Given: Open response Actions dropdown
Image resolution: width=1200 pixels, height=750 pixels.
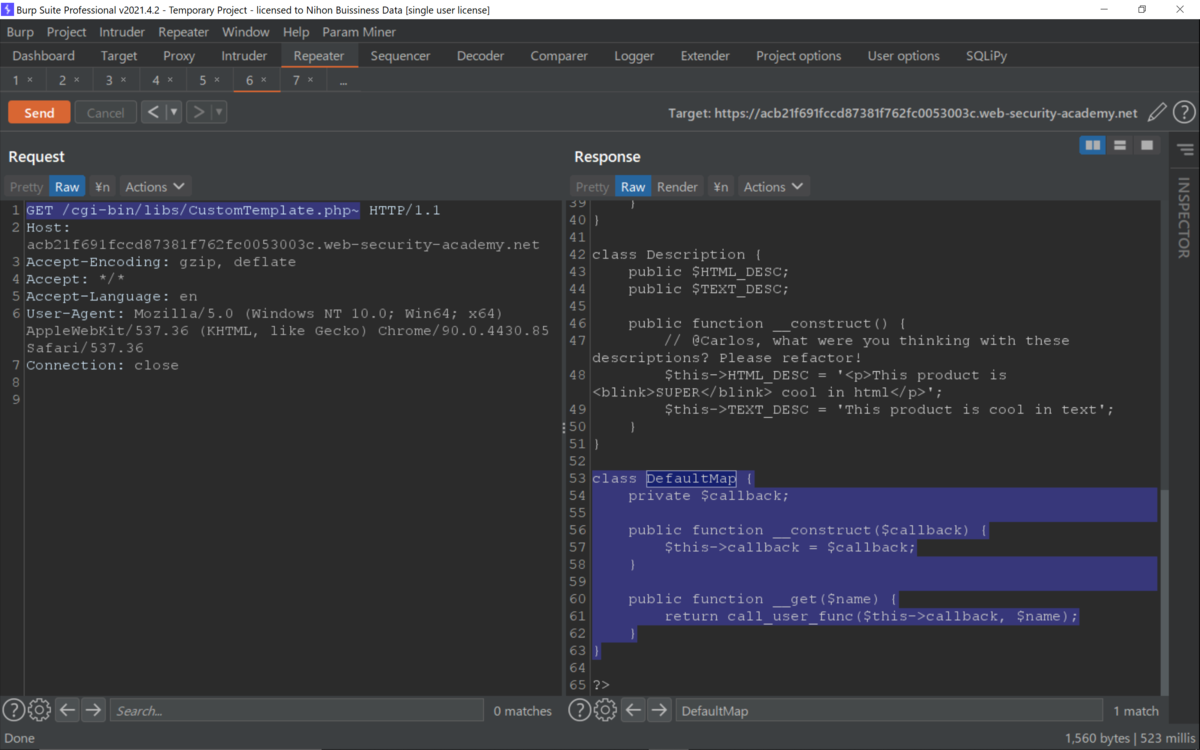Looking at the screenshot, I should click(773, 187).
